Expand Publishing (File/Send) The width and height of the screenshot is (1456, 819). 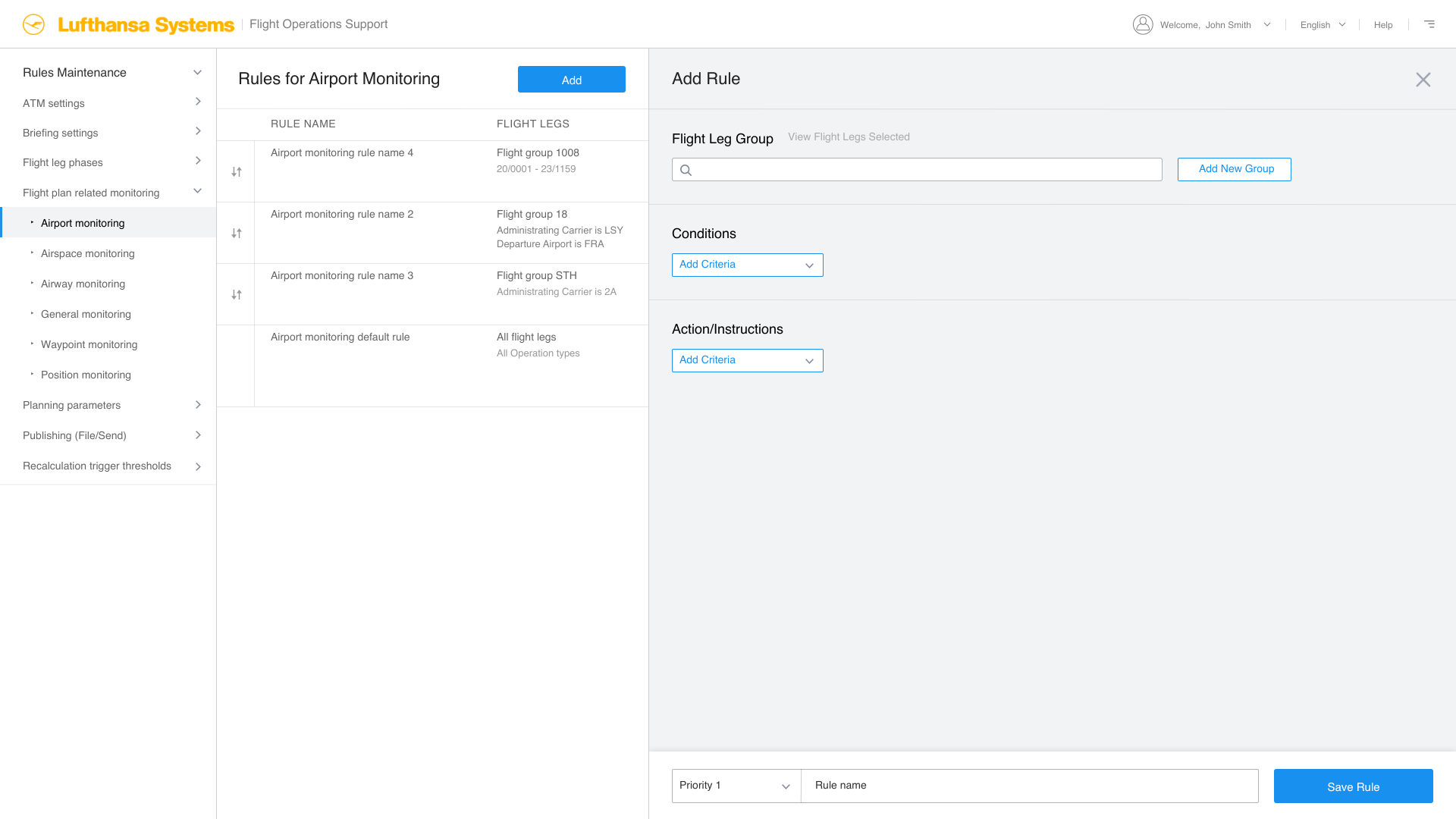(198, 435)
